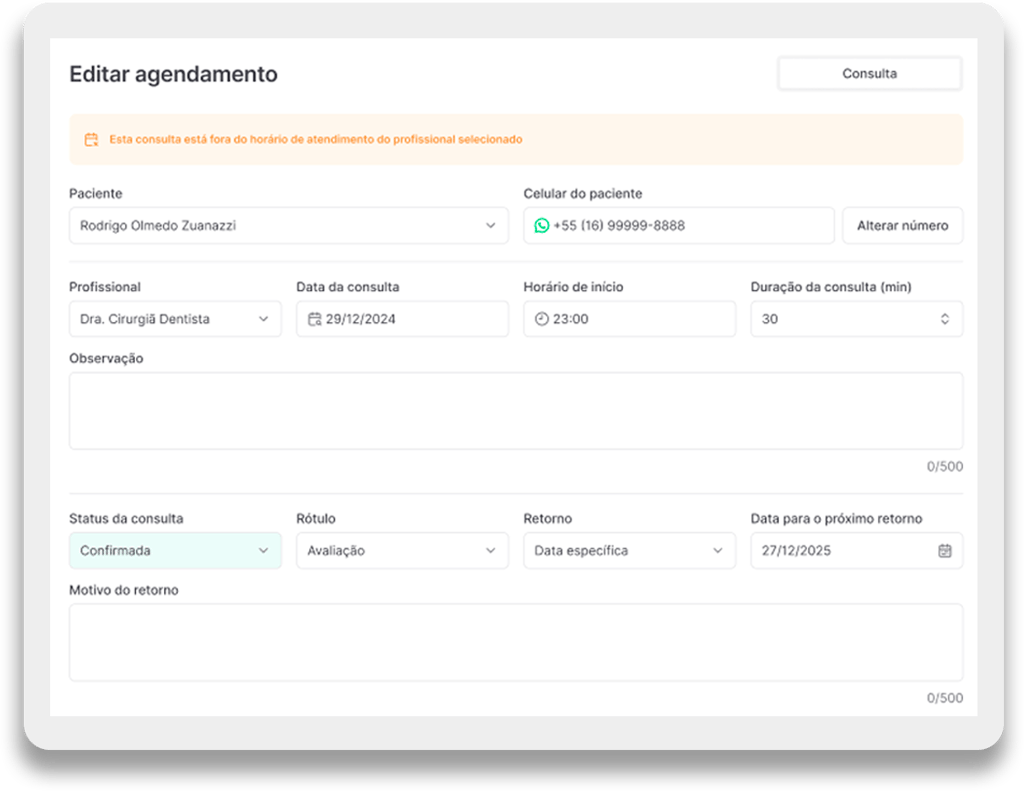
Task: Click the 'Data para o próximo retorno' label
Action: coord(836,519)
